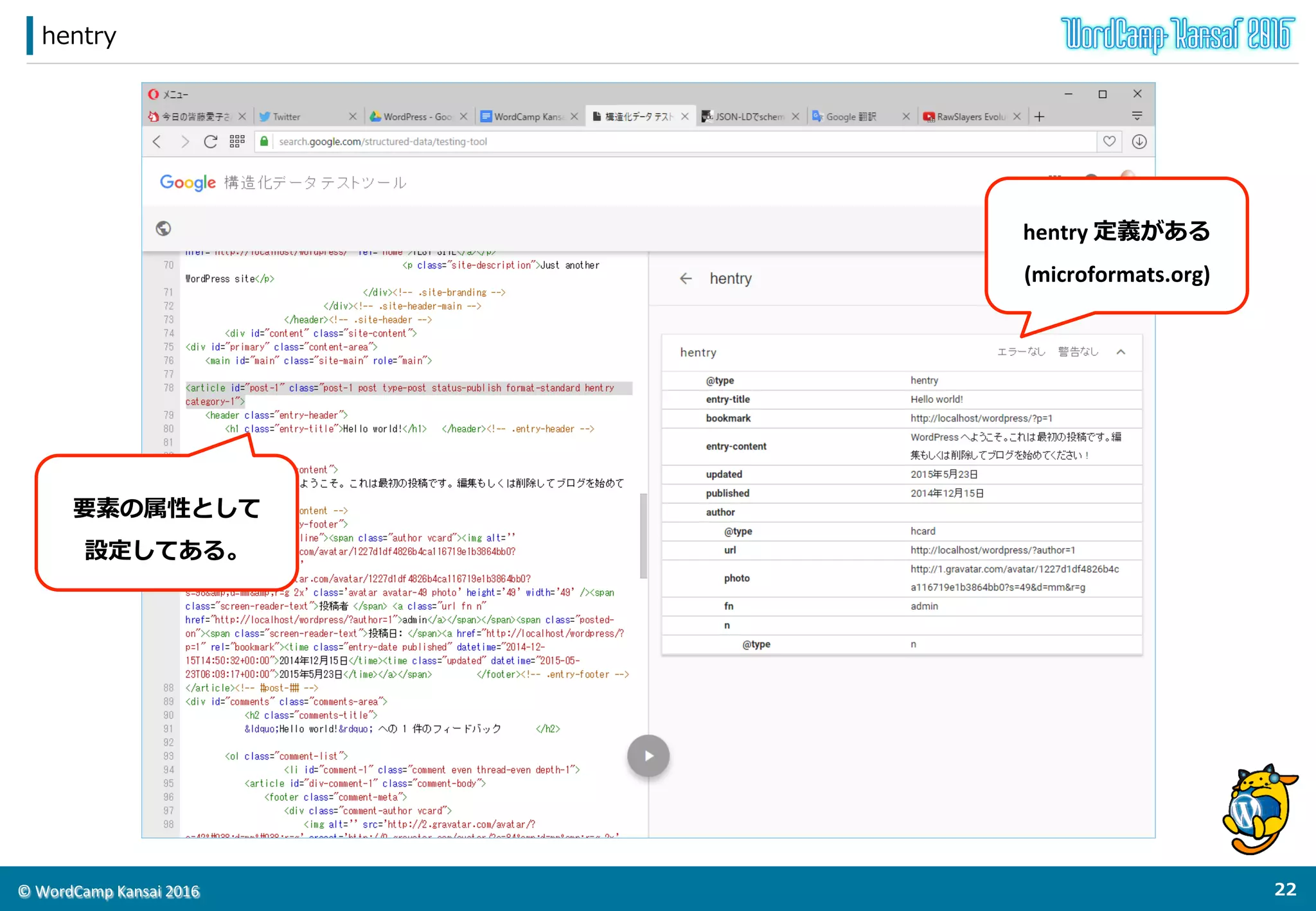This screenshot has height=911, width=1316.
Task: Click the author url value
Action: pos(992,550)
